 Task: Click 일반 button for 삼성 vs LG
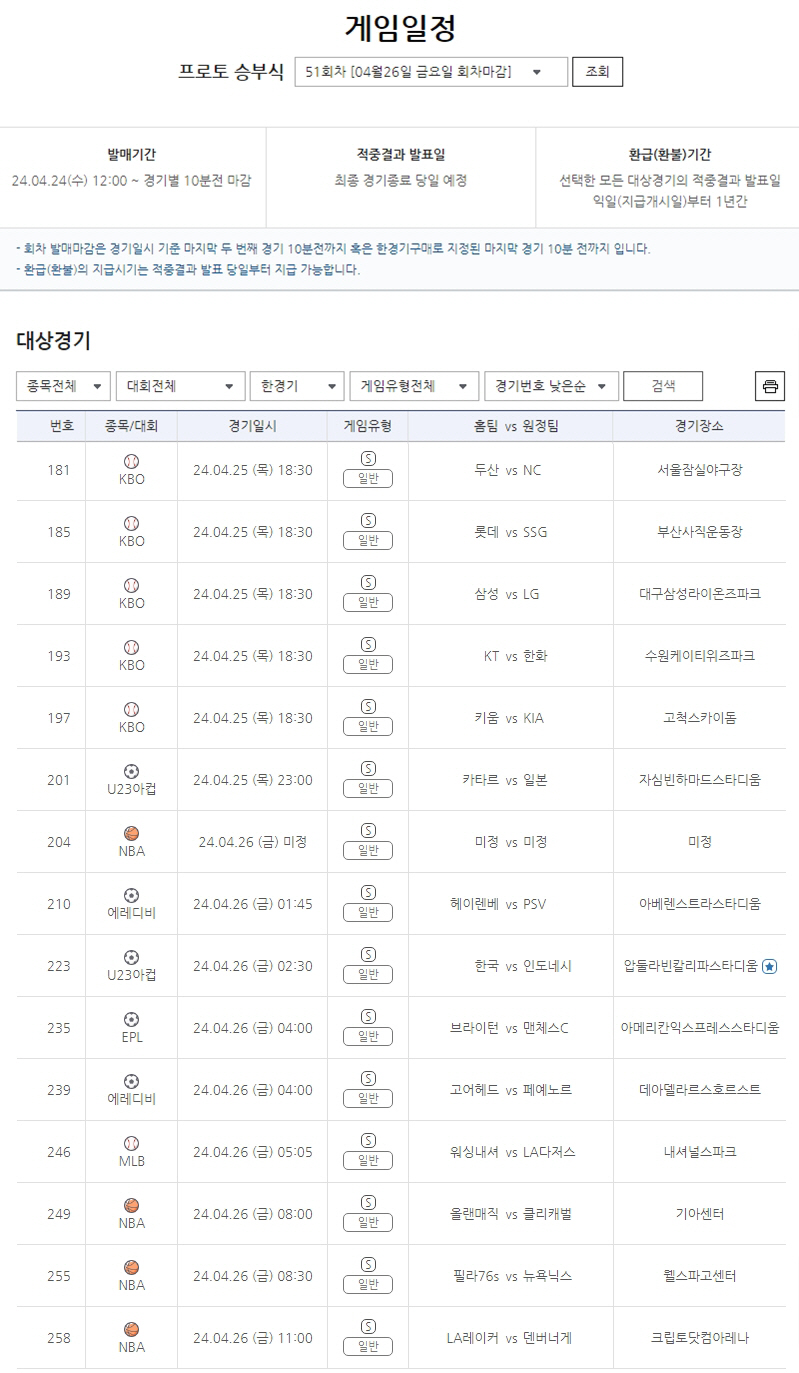(x=368, y=603)
